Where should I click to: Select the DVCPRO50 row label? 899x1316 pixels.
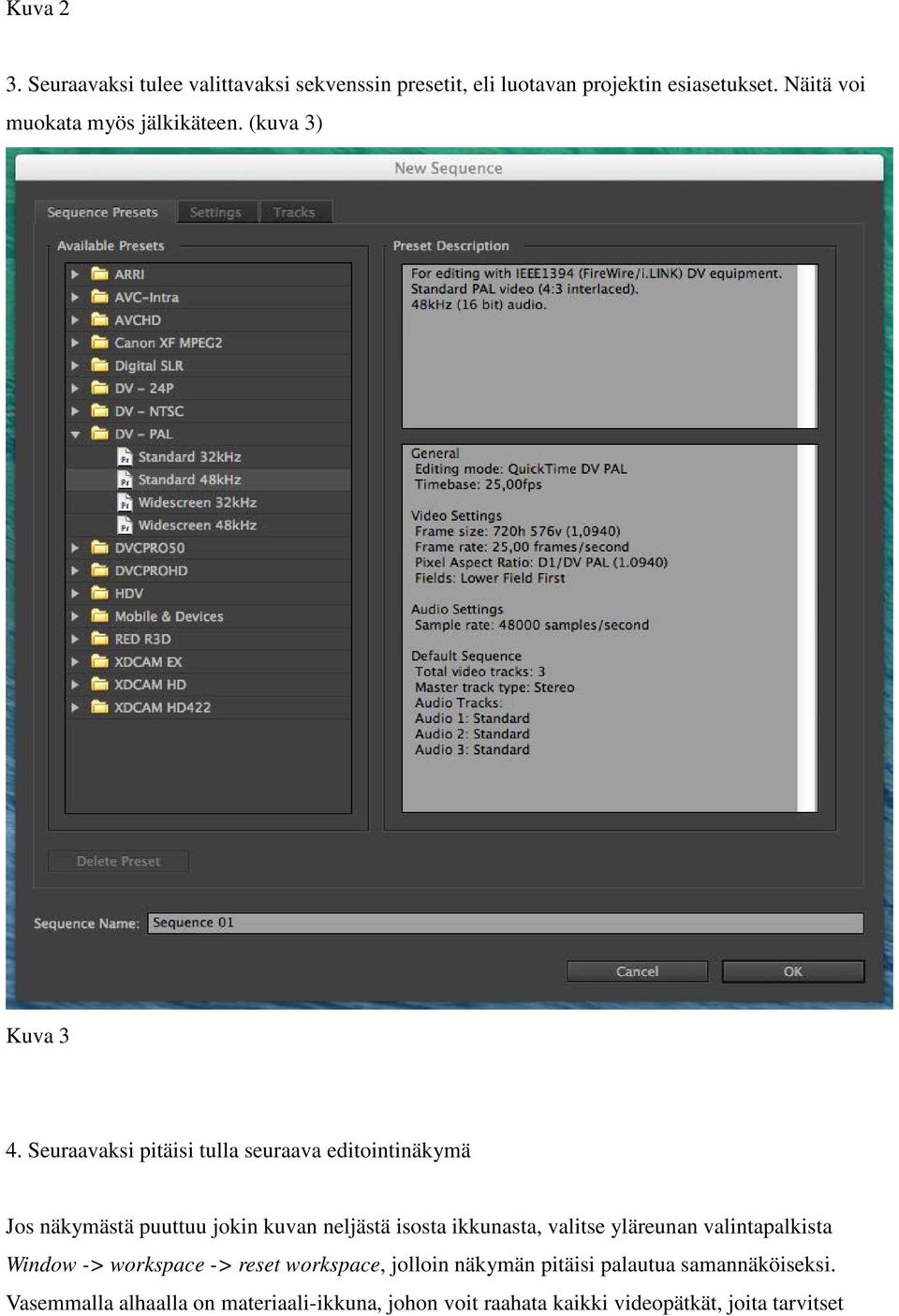point(150,548)
